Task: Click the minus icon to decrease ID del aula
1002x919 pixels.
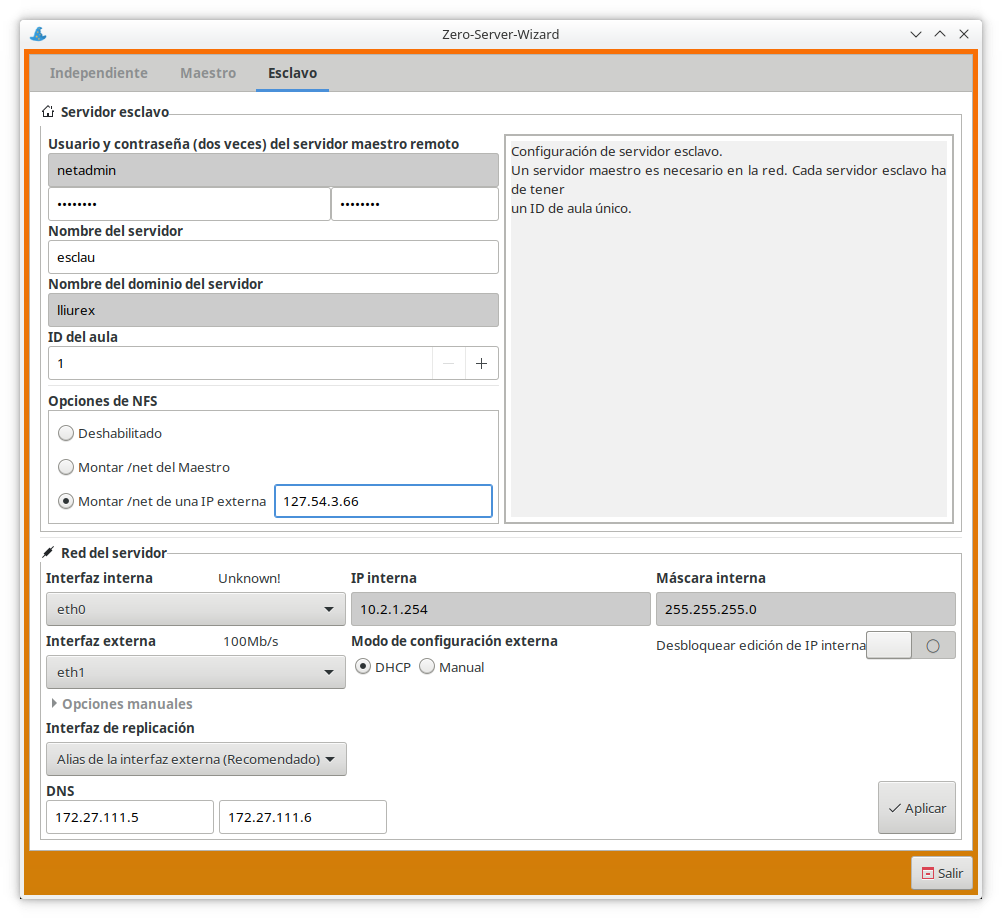Action: click(x=449, y=364)
